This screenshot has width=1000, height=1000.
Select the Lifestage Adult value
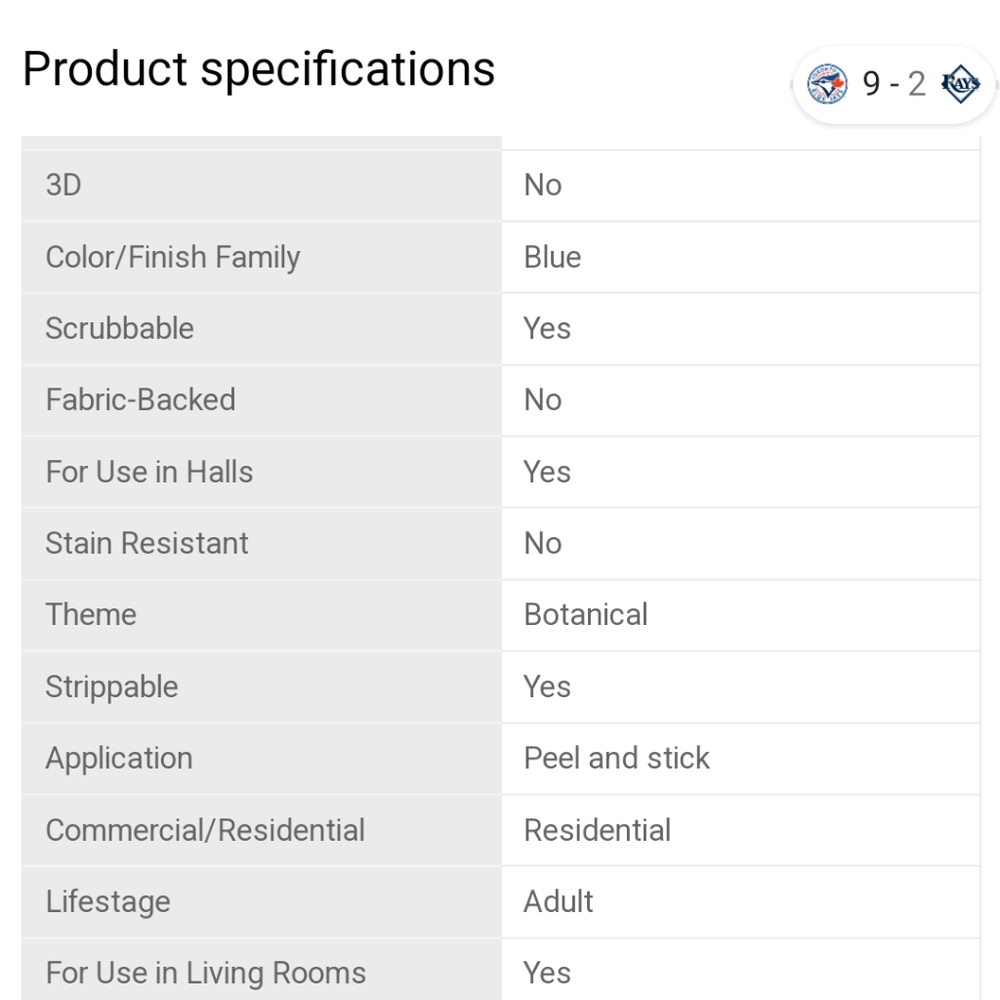559,901
